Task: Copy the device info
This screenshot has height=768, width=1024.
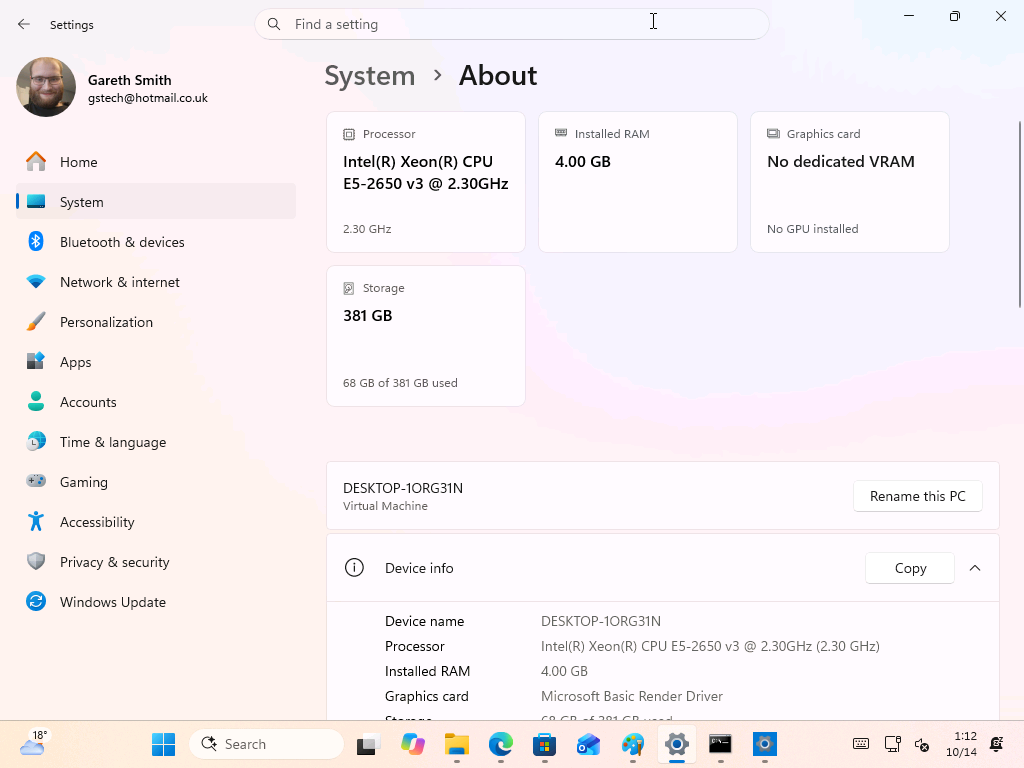Action: (910, 568)
